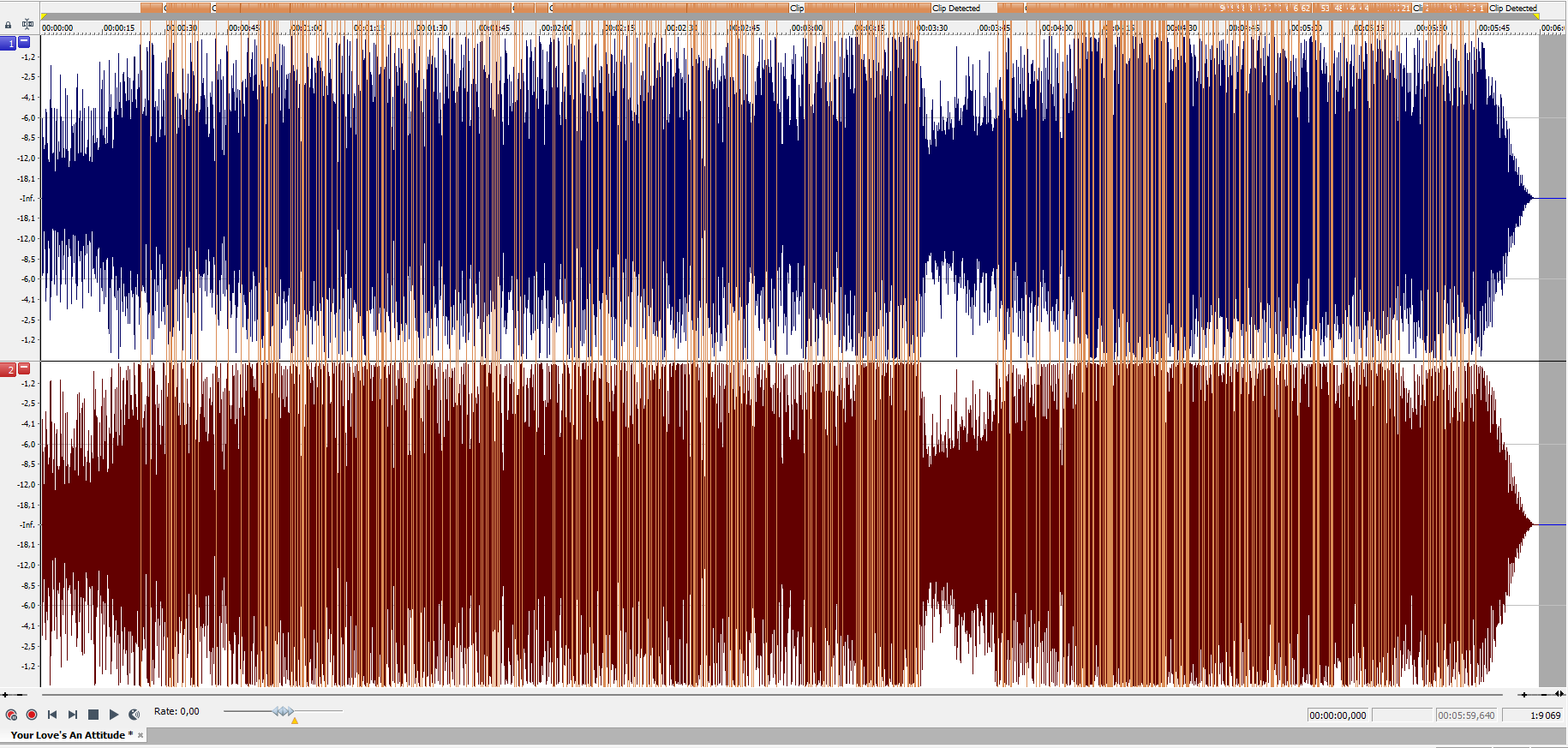Image resolution: width=1568 pixels, height=748 pixels.
Task: Jump to end of the audio
Action: (x=73, y=715)
